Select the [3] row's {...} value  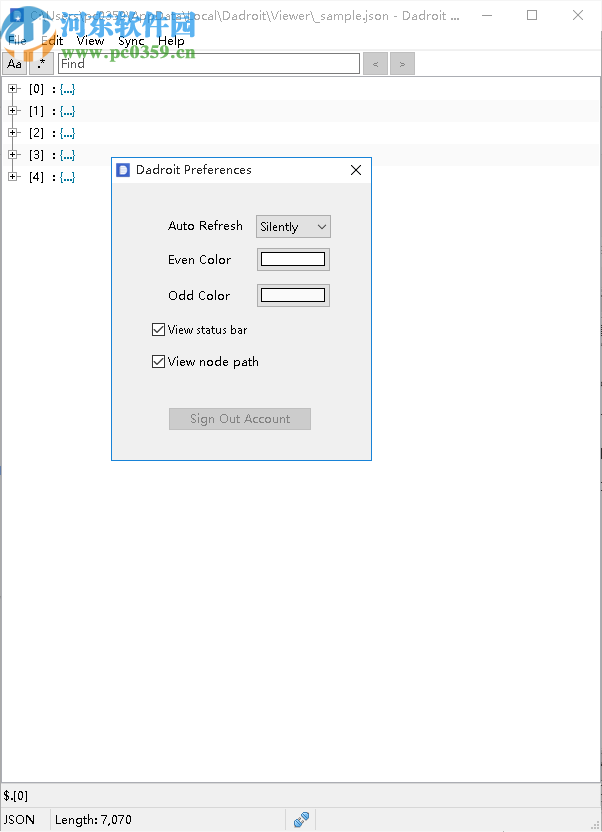coord(67,155)
